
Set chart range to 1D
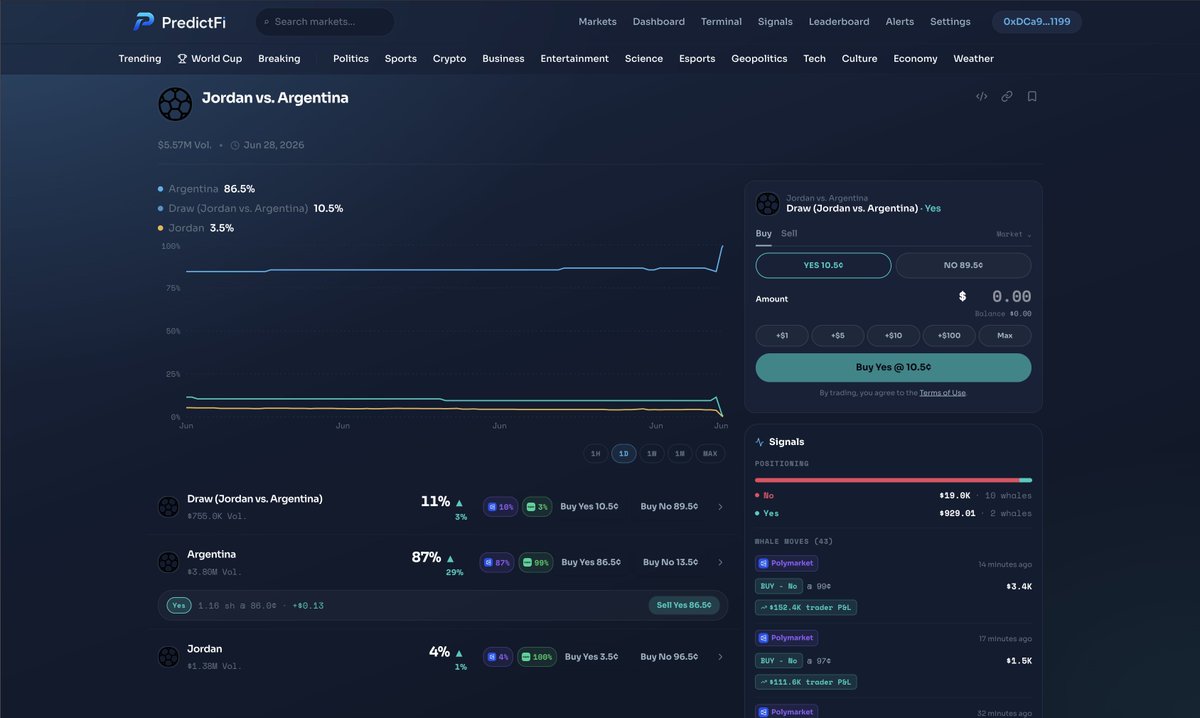point(624,454)
